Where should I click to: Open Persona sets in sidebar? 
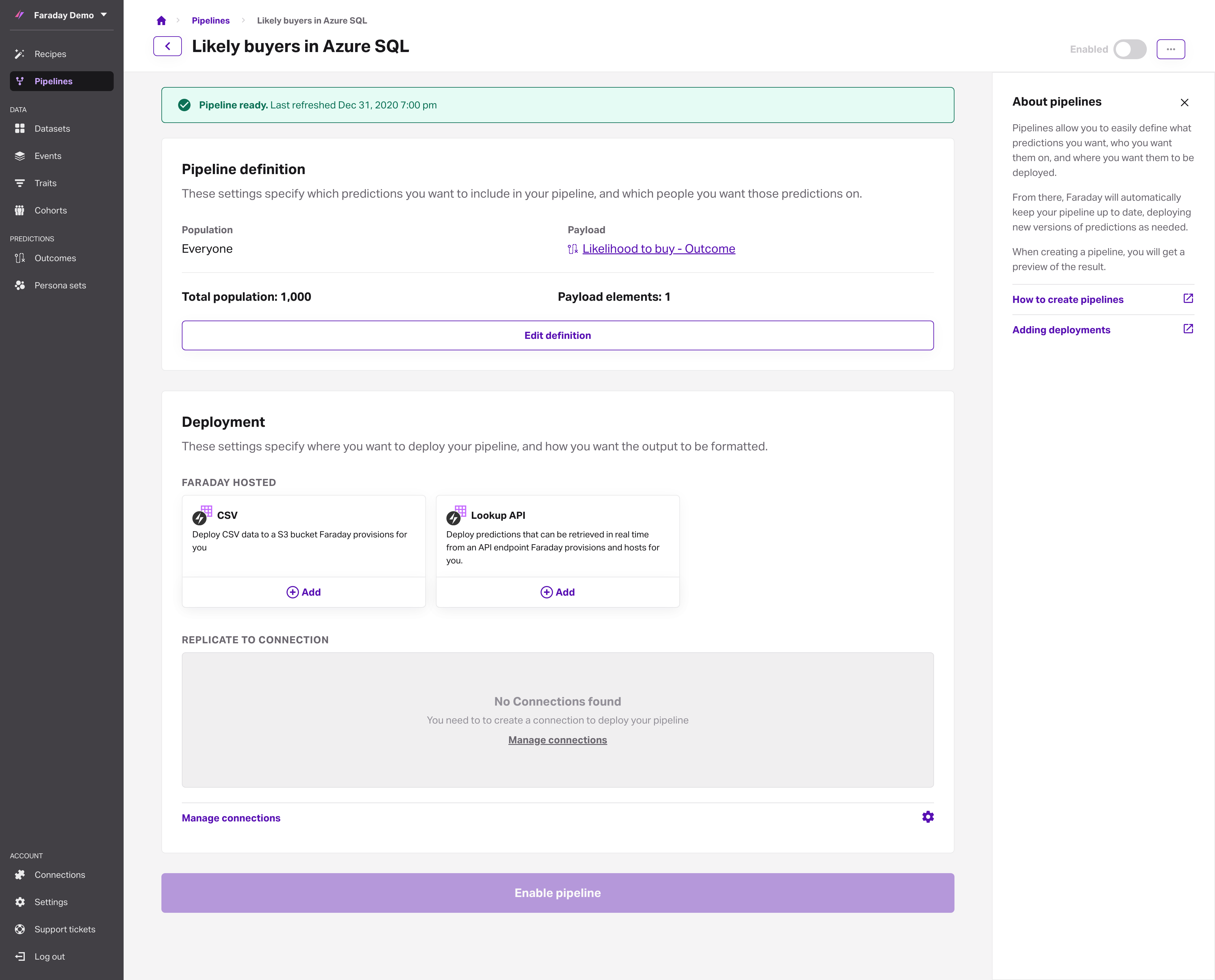(62, 286)
